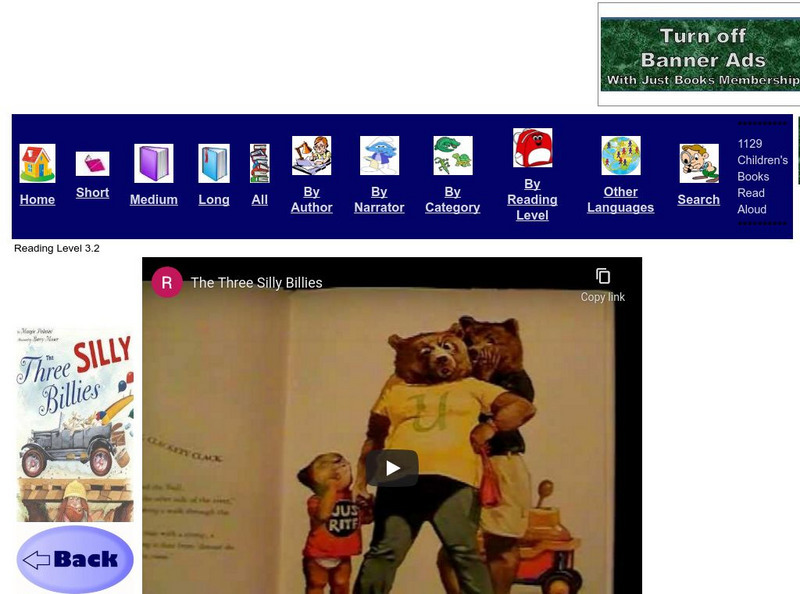Go to the Home link
Viewport: 800px width, 594px height.
[37, 200]
